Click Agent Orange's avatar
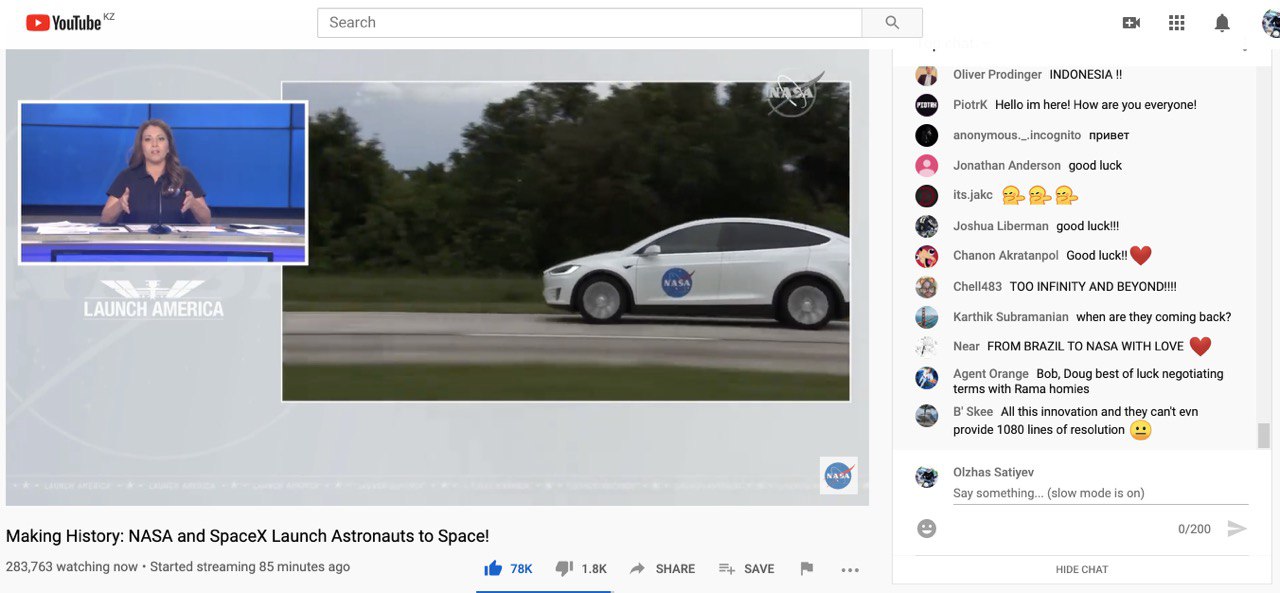1280x593 pixels. point(927,378)
